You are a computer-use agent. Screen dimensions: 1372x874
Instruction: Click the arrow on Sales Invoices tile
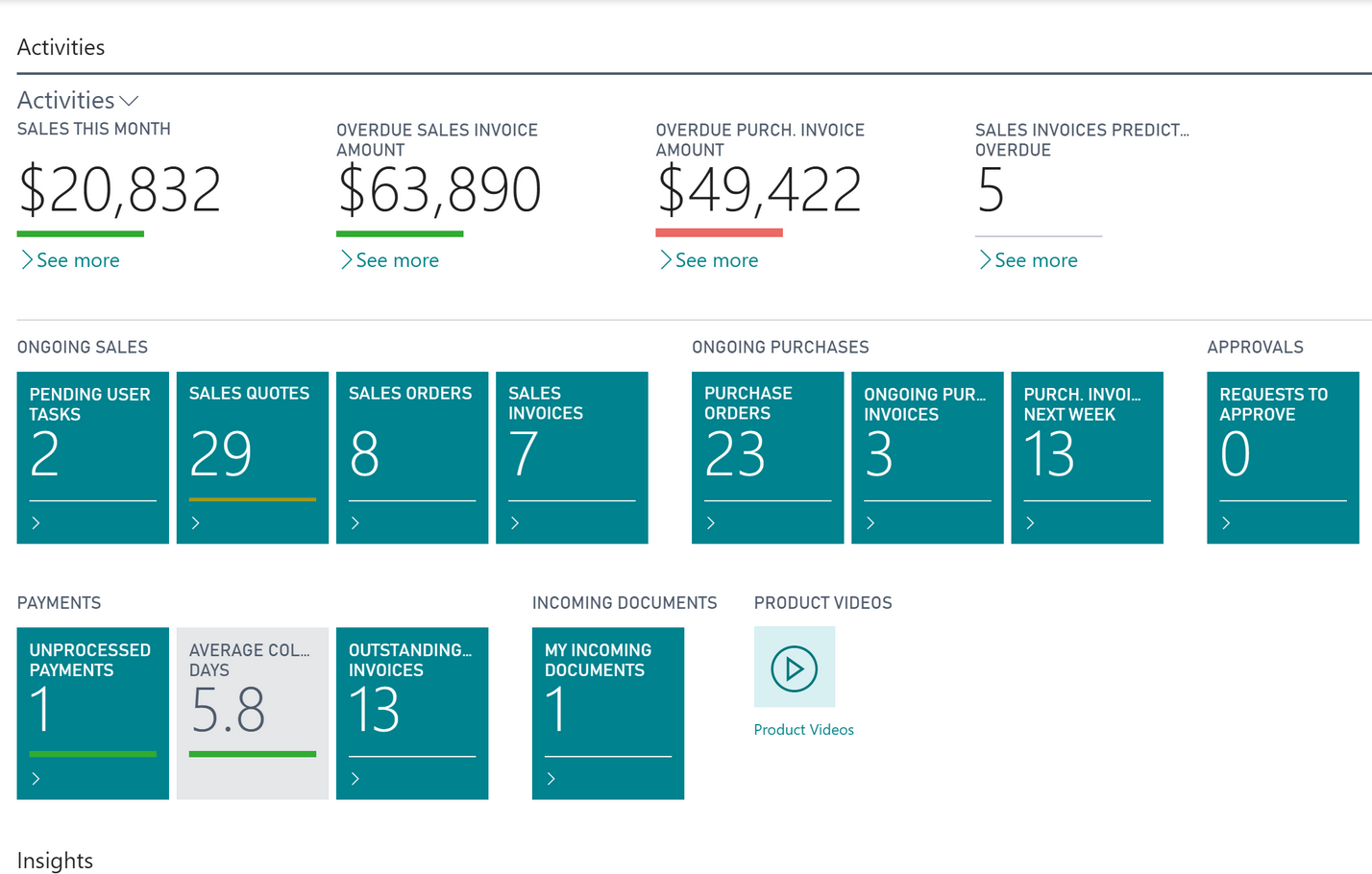(x=514, y=523)
